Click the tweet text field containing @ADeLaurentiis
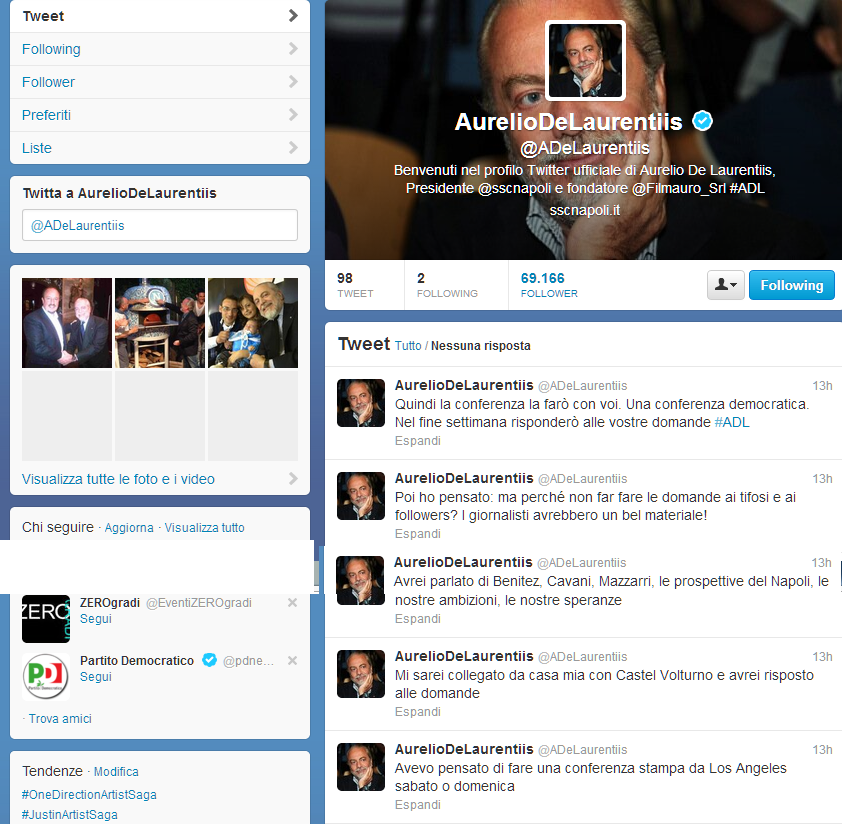Image resolution: width=842 pixels, height=824 pixels. pyautogui.click(x=160, y=225)
